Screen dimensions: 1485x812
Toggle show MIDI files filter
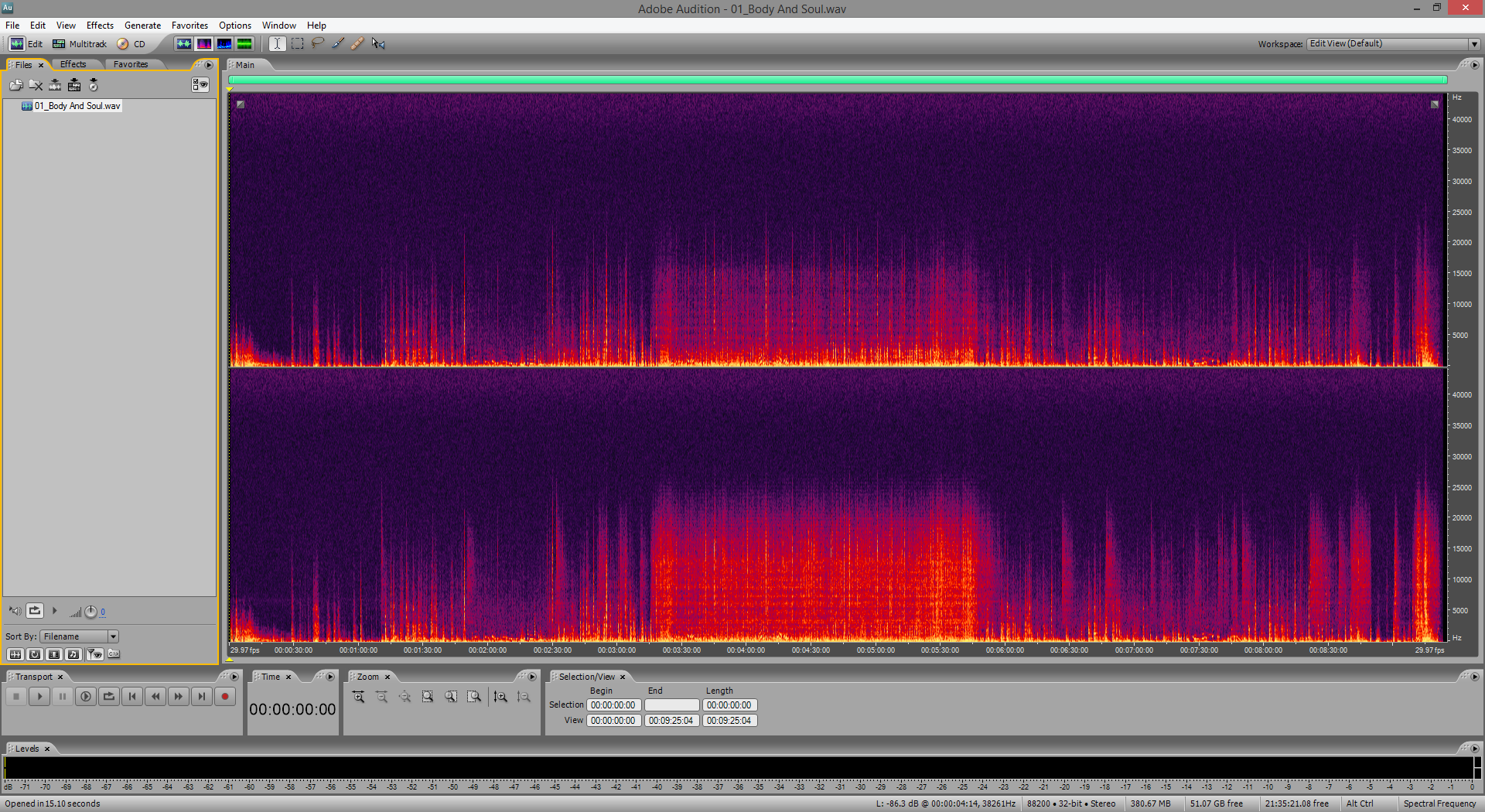[x=73, y=654]
